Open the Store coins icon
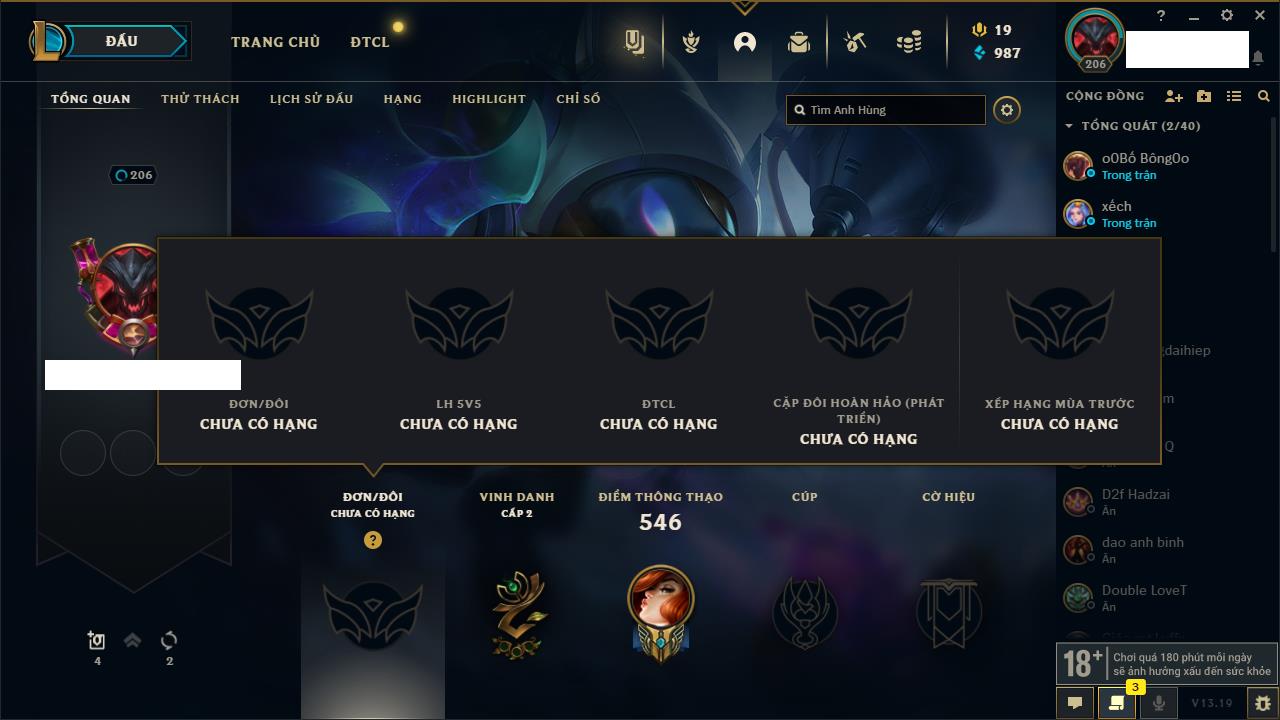Viewport: 1280px width, 720px height. (909, 42)
